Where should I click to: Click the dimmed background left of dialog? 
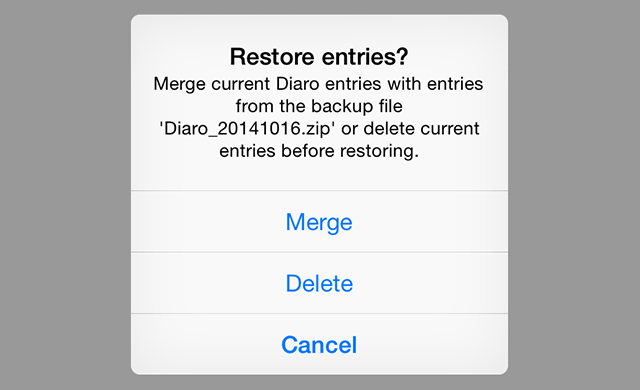(x=65, y=195)
